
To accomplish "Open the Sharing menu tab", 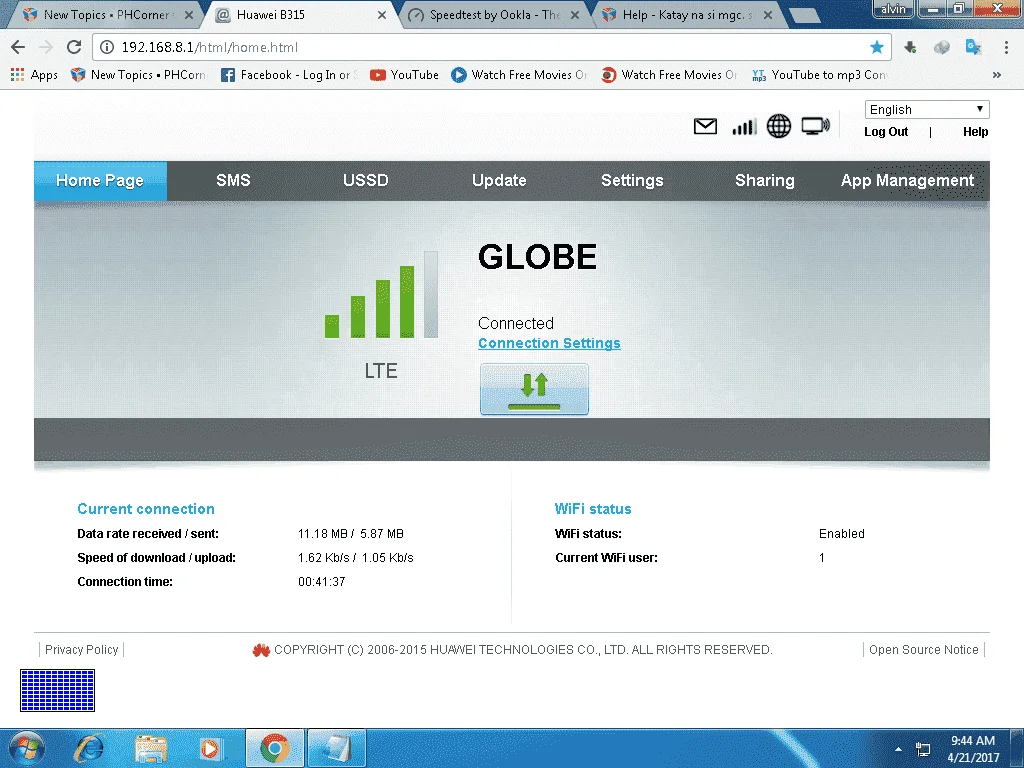I will 765,180.
